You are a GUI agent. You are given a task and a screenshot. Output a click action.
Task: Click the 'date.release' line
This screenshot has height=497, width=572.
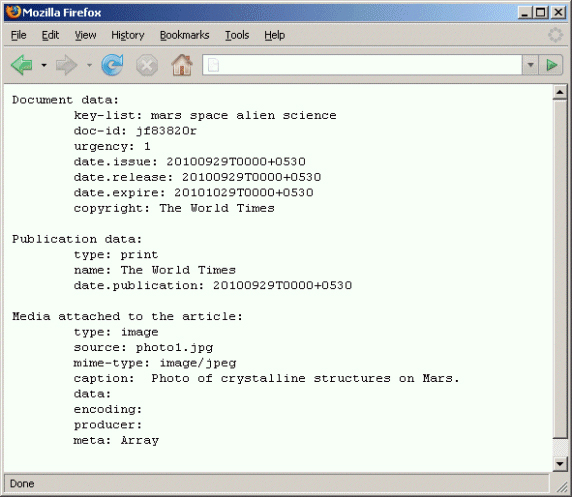197,177
